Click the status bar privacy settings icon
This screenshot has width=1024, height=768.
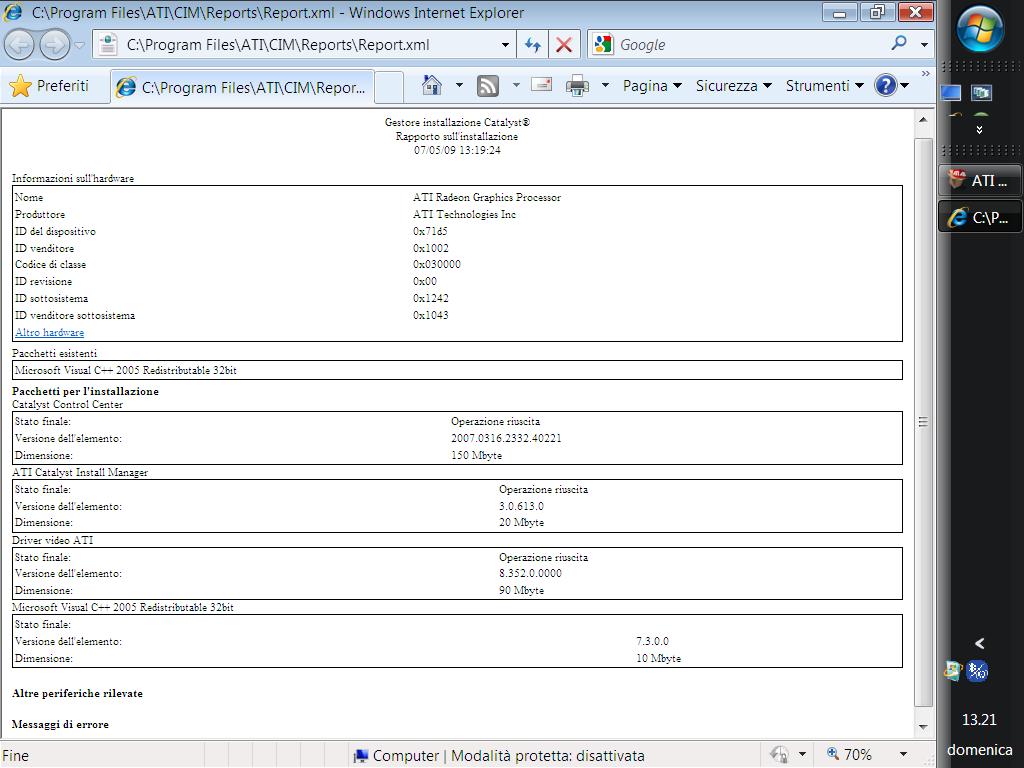[779, 755]
